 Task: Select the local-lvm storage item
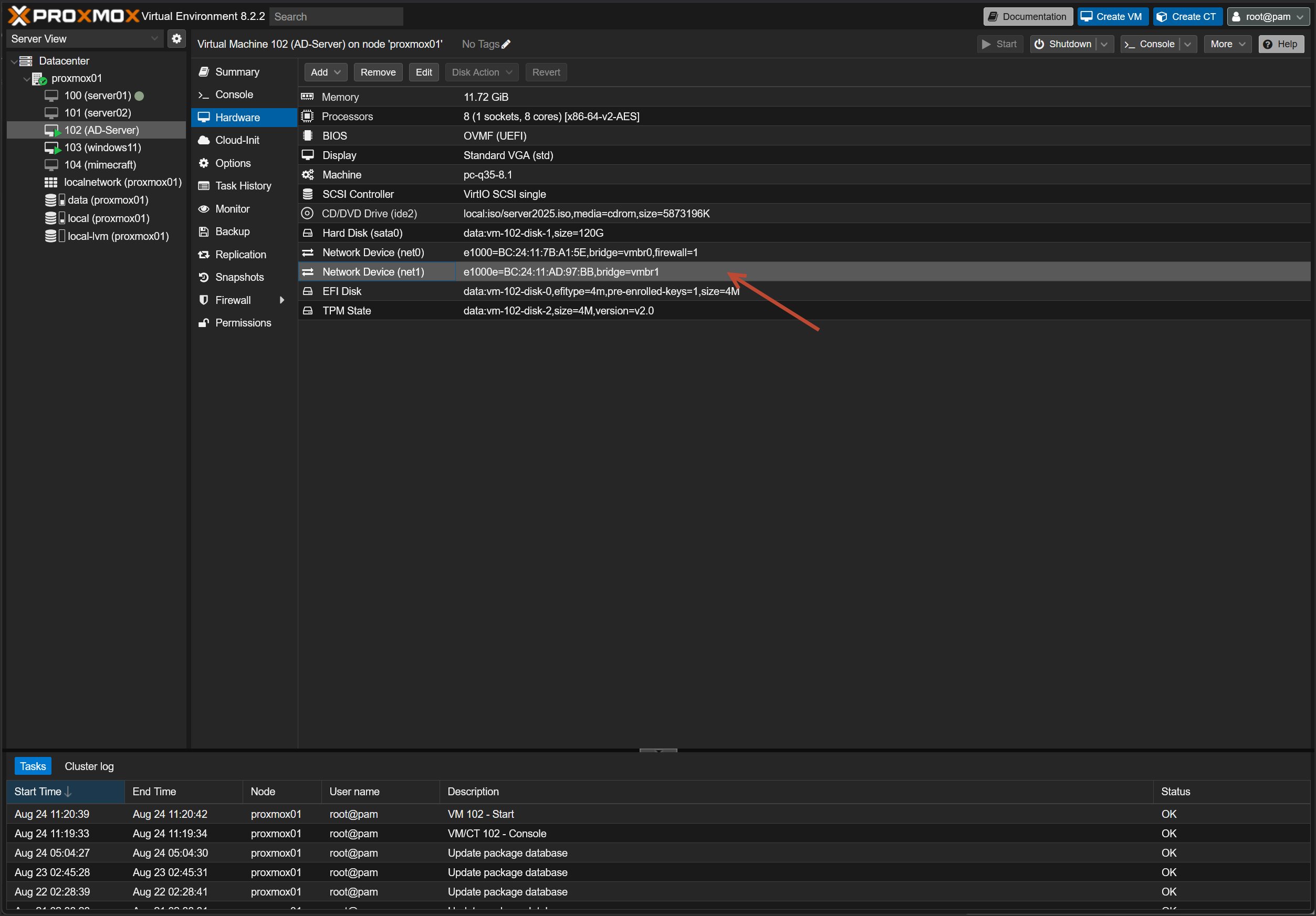pyautogui.click(x=118, y=236)
